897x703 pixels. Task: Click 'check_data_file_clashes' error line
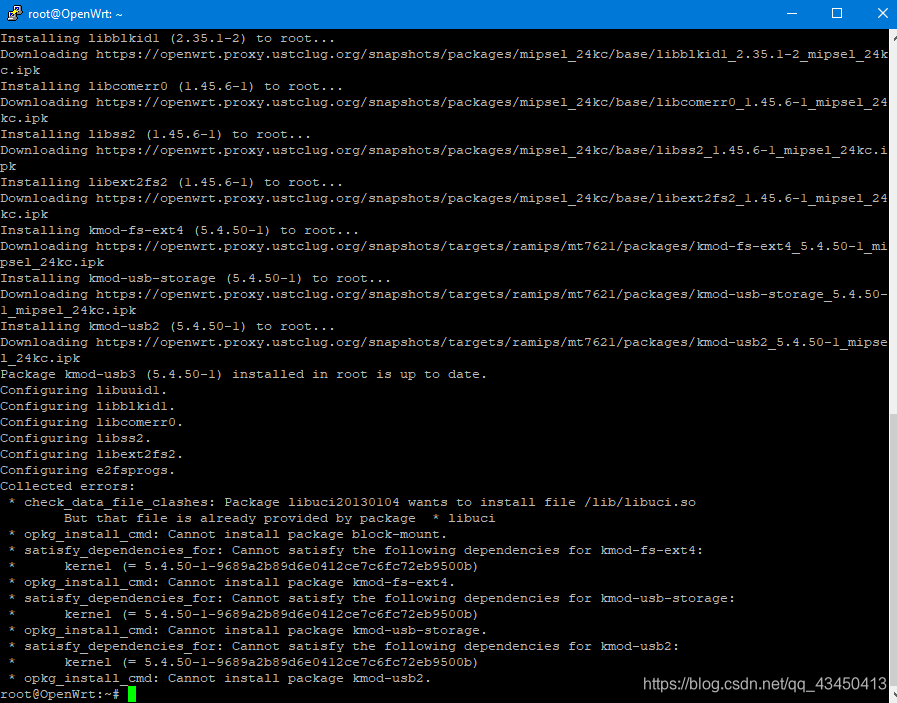[x=352, y=502]
